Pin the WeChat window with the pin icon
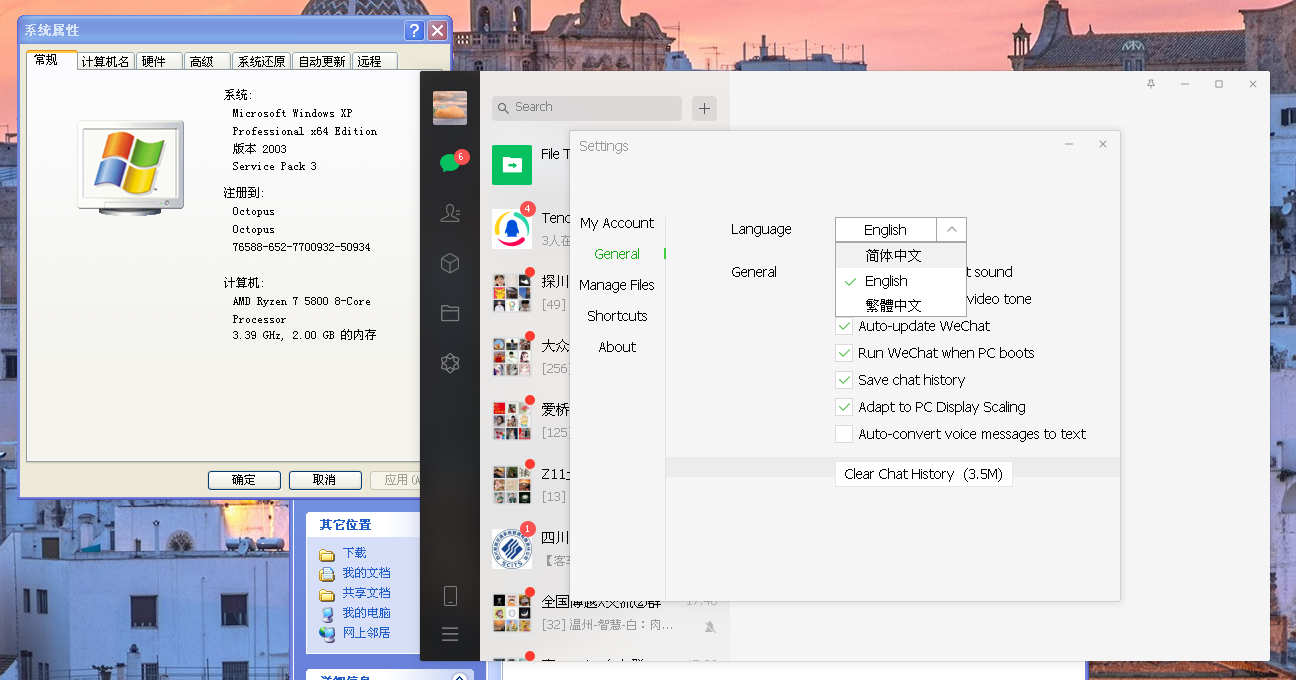The image size is (1296, 680). click(x=1151, y=84)
